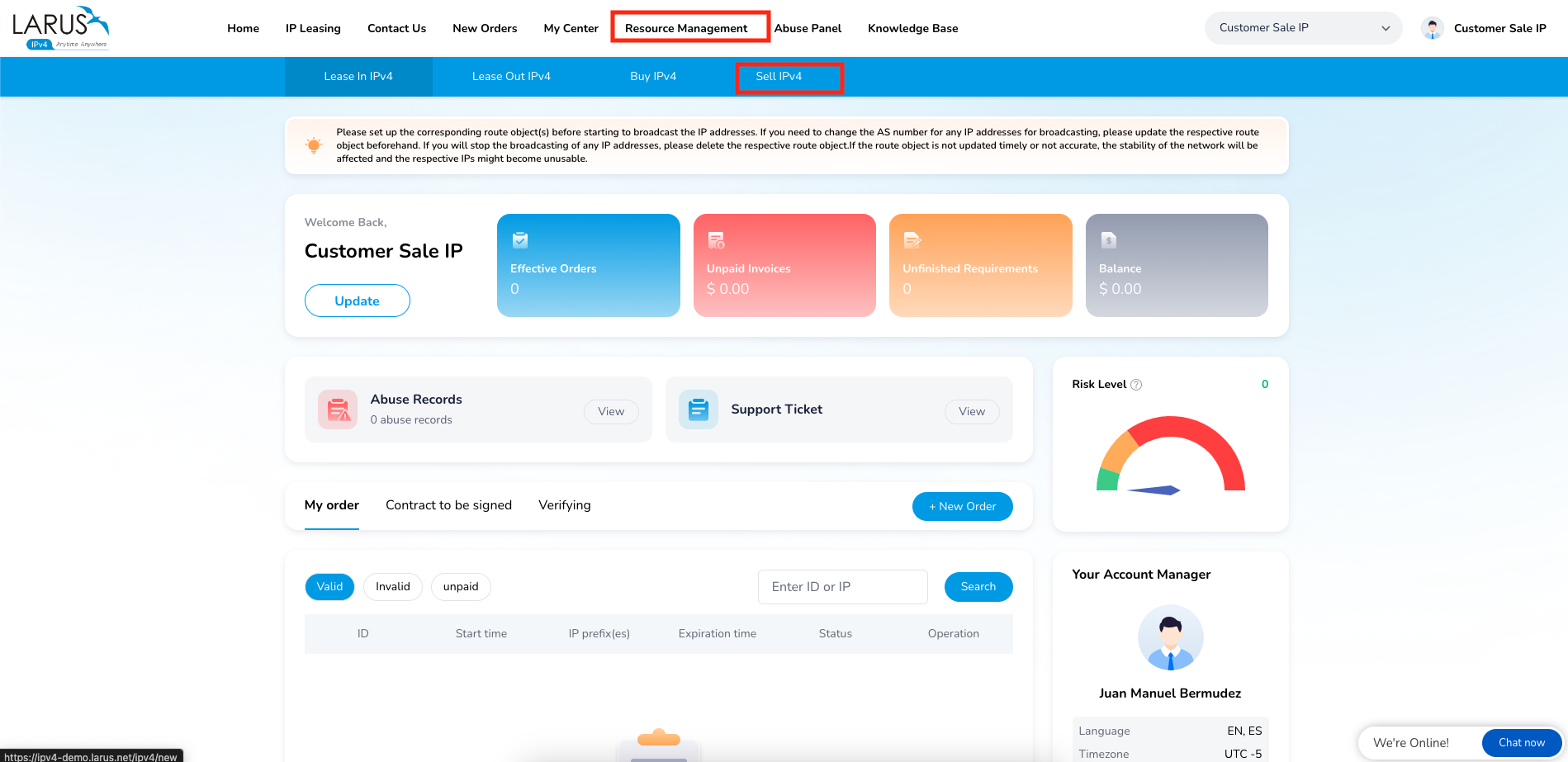Click the sun notice icon

[x=314, y=145]
